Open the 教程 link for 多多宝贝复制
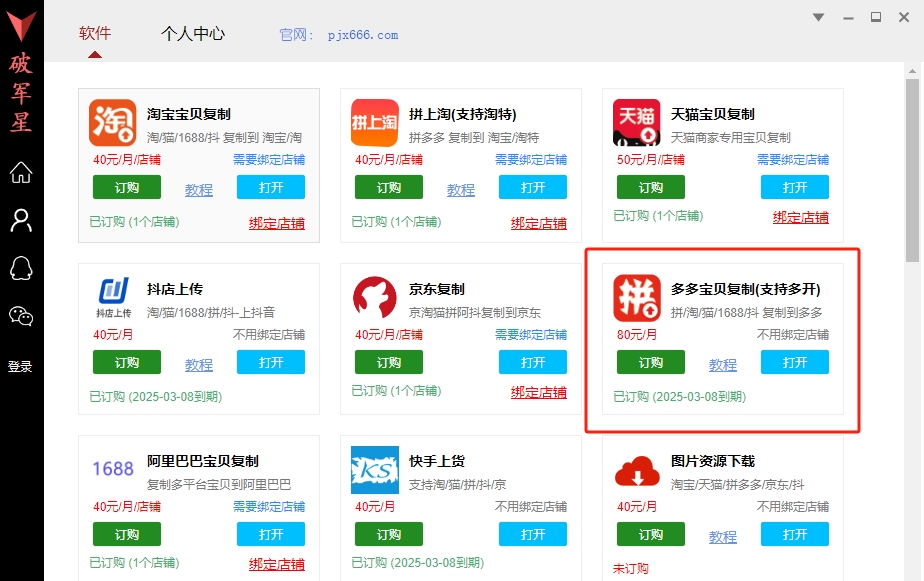Screen dimensions: 924x581 723,365
